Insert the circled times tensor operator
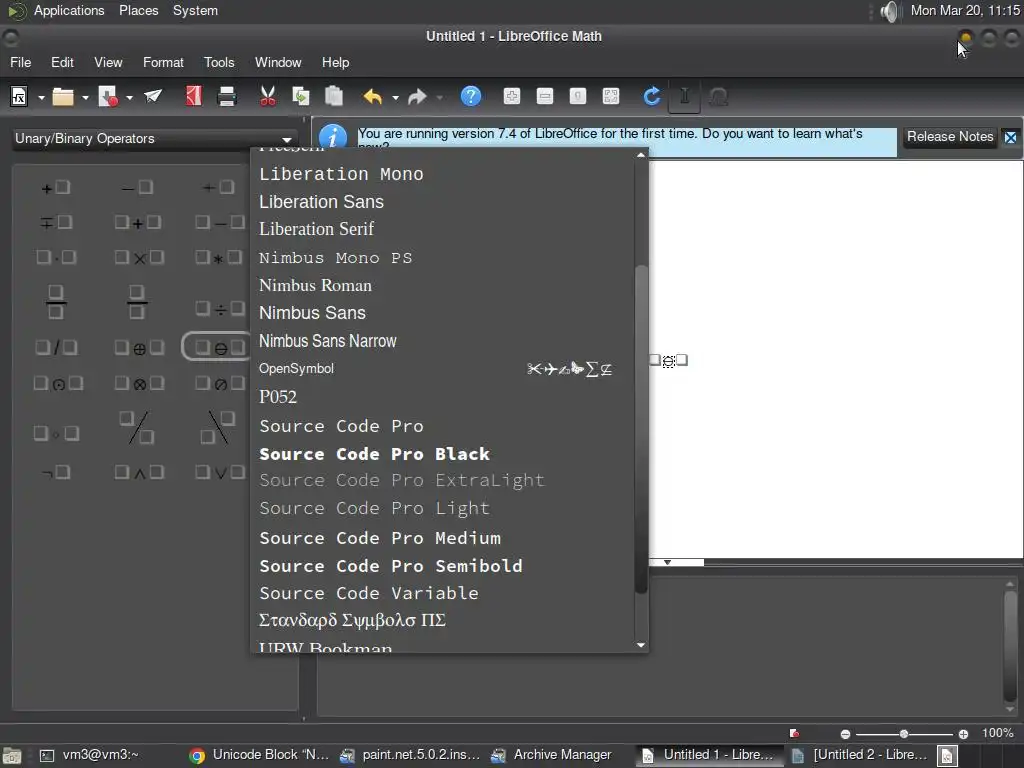Screen dimensions: 1024x768 pos(138,383)
